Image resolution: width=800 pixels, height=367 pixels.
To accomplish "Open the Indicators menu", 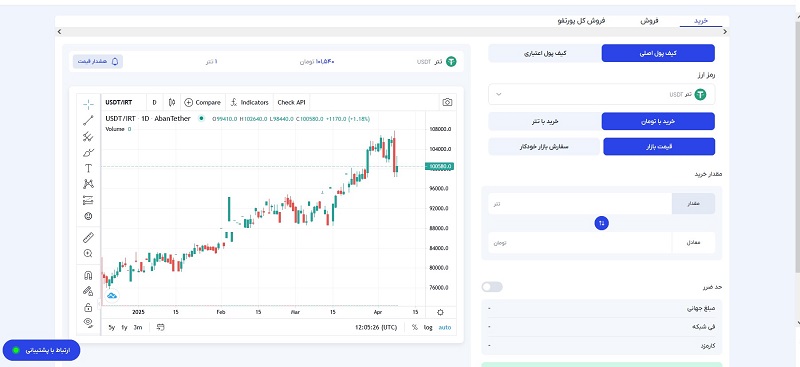I will click(x=249, y=102).
